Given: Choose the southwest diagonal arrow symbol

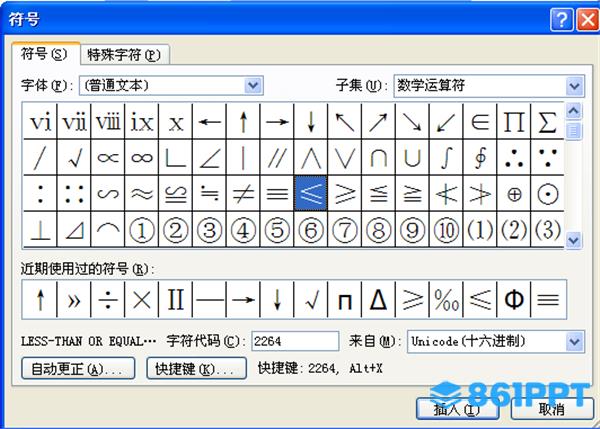Looking at the screenshot, I should click(446, 122).
